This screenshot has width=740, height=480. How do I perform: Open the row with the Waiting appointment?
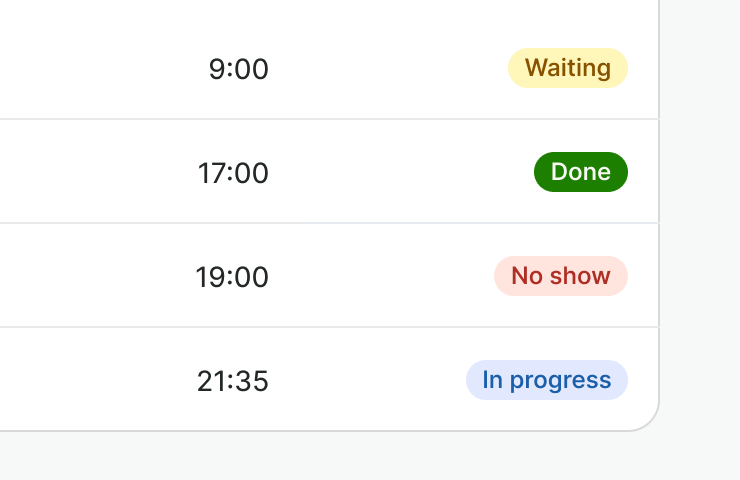329,68
